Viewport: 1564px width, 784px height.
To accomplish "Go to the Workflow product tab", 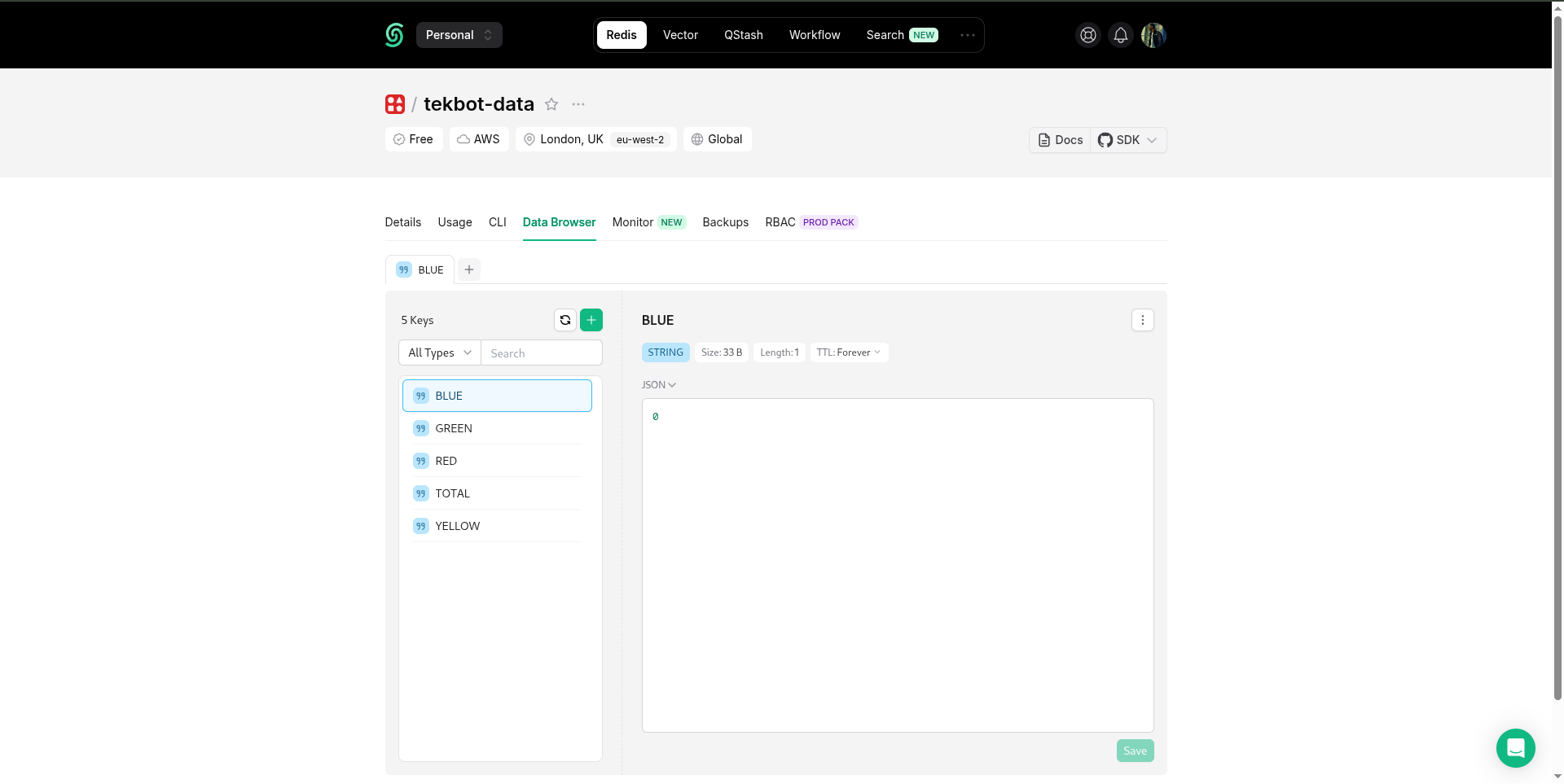I will 815,35.
